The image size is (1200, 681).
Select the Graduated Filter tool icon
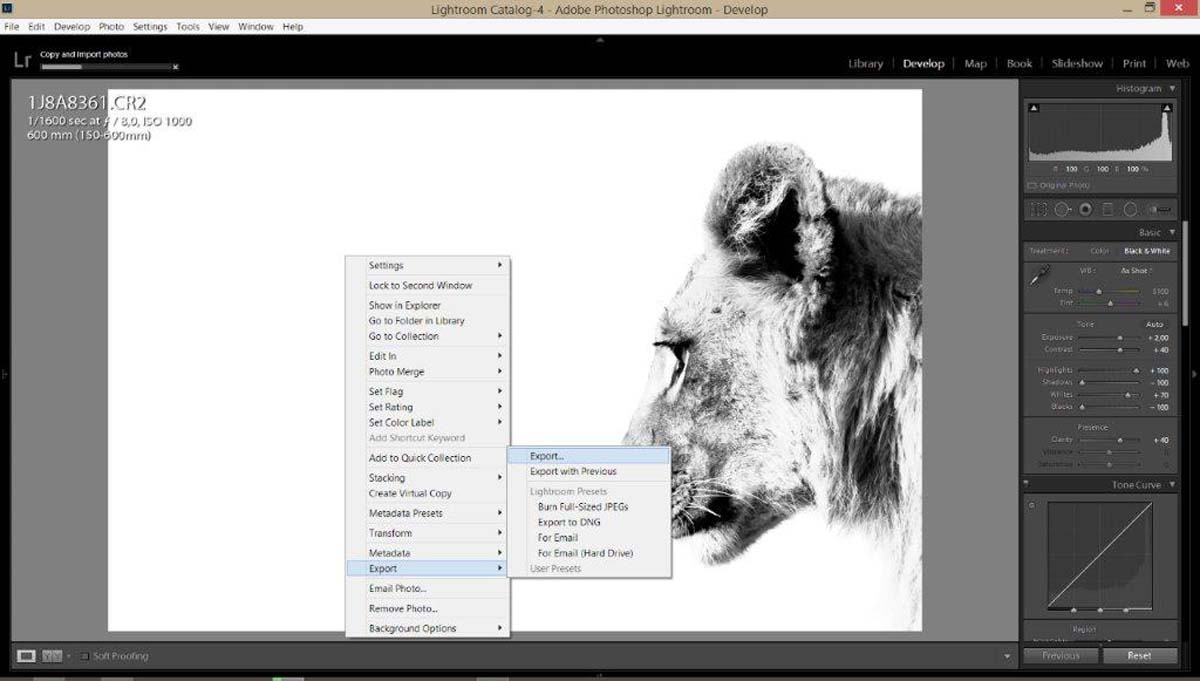point(1108,210)
